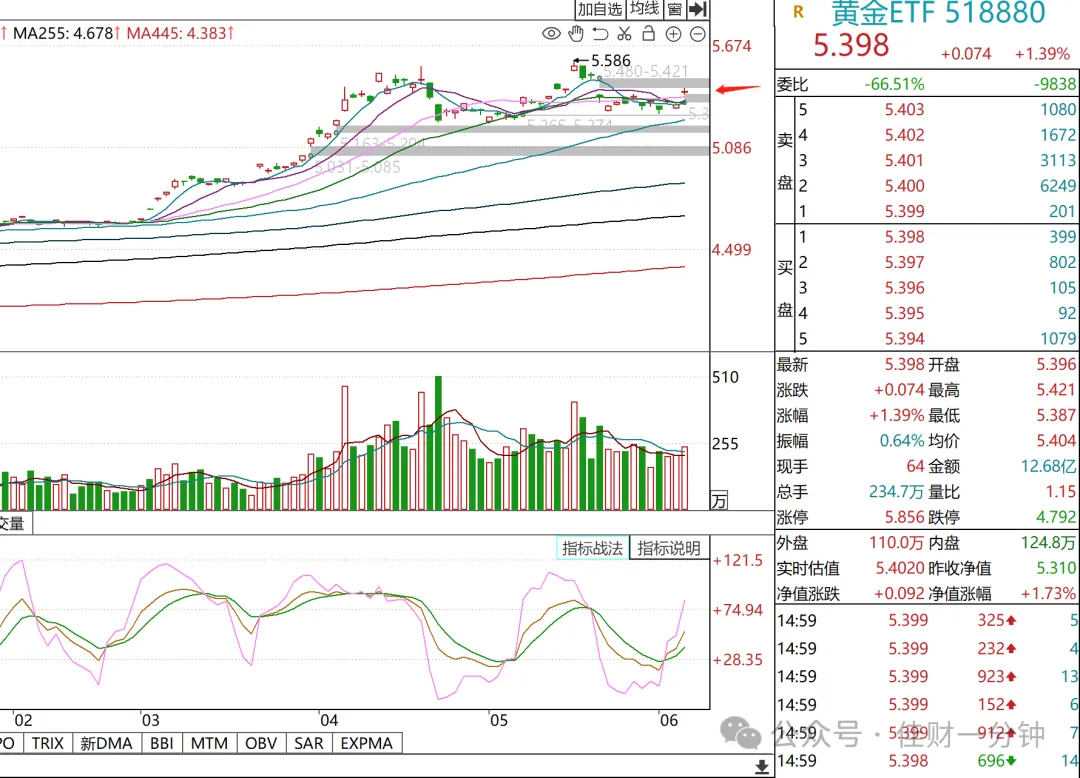Open the SAR indicator tab

[309, 744]
